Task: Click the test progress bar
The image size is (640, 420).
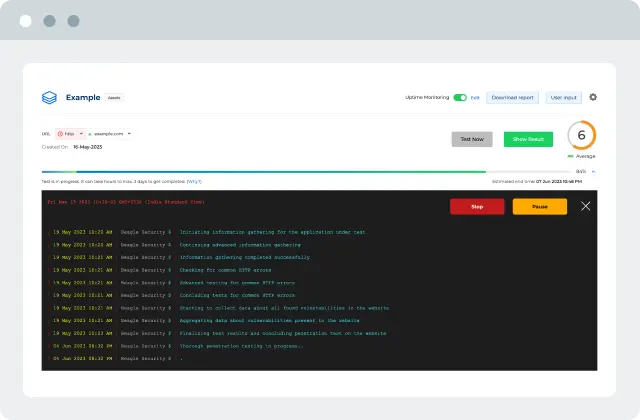Action: (x=305, y=172)
